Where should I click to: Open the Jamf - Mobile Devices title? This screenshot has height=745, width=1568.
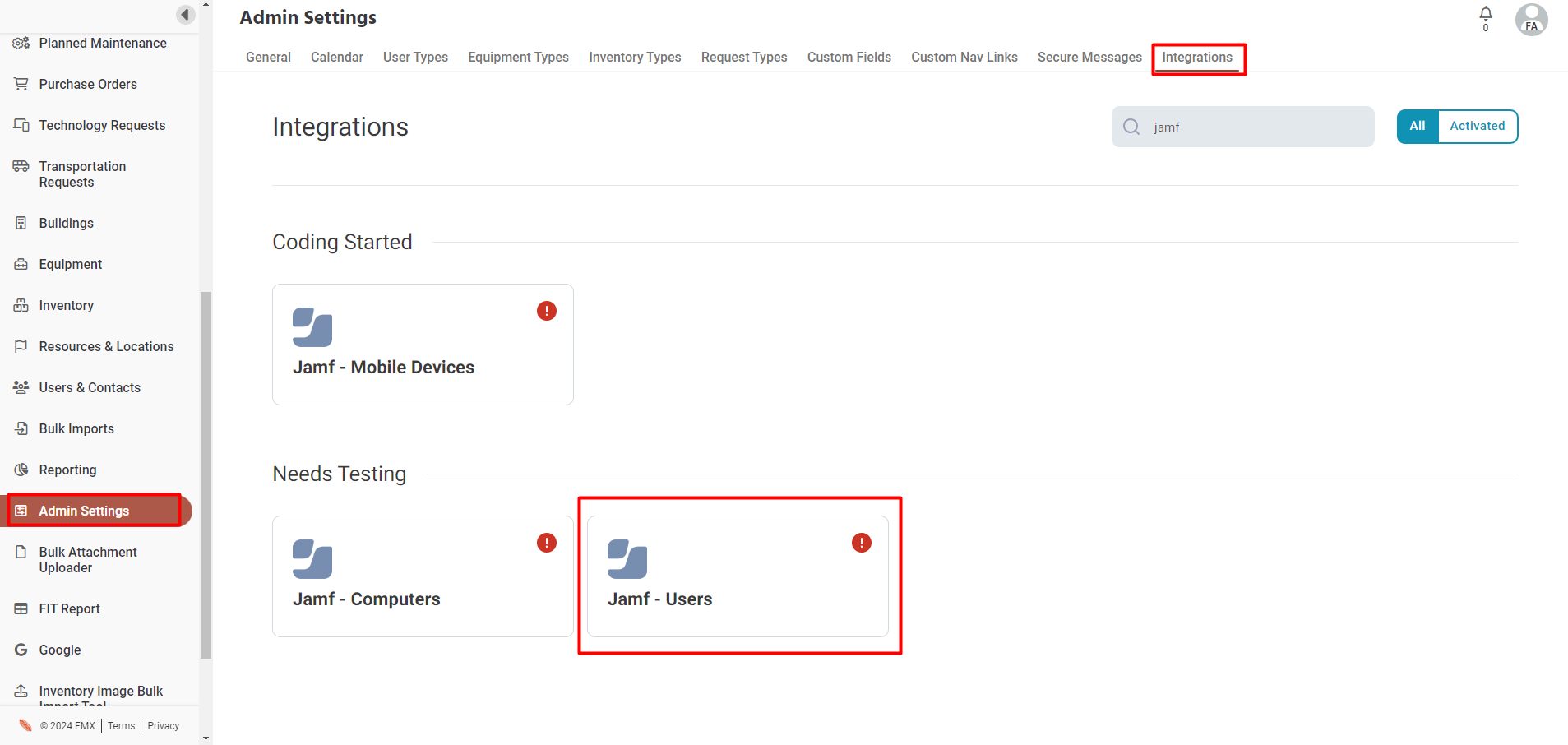(x=383, y=367)
